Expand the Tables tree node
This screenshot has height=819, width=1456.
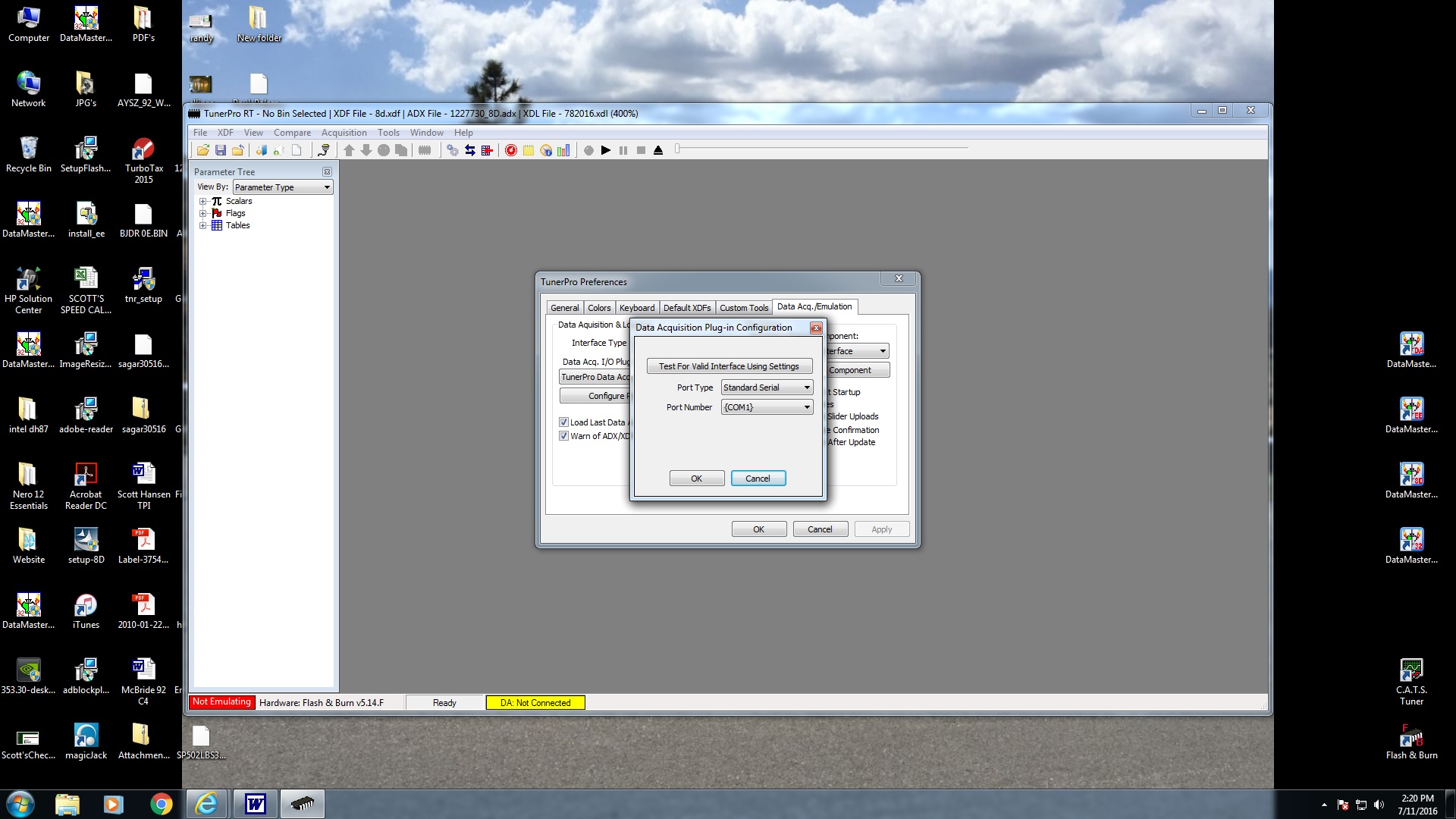(202, 225)
